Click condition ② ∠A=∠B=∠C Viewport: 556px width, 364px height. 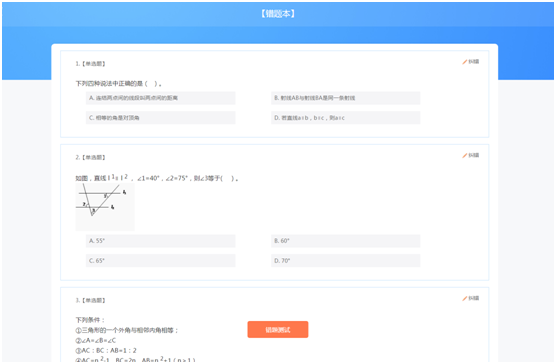[x=96, y=340]
